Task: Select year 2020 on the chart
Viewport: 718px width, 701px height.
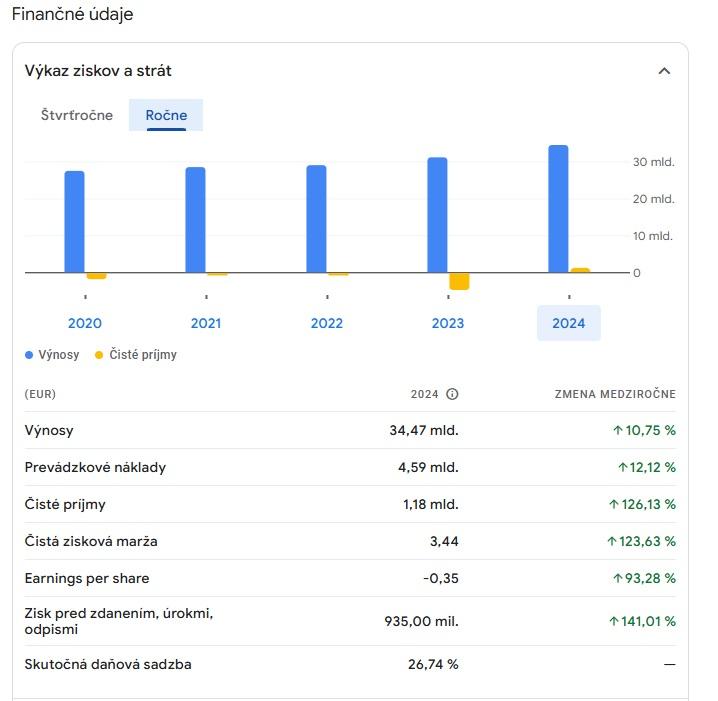Action: [x=85, y=323]
